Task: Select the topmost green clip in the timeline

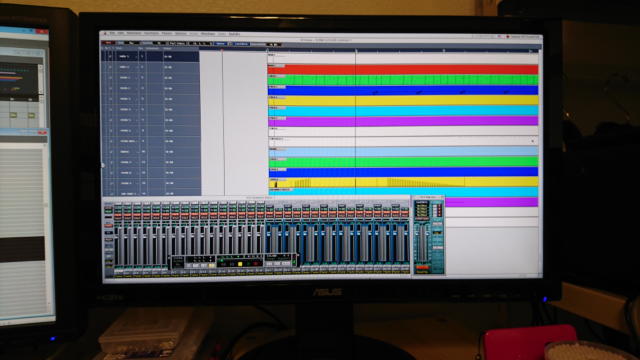Action: tap(403, 80)
